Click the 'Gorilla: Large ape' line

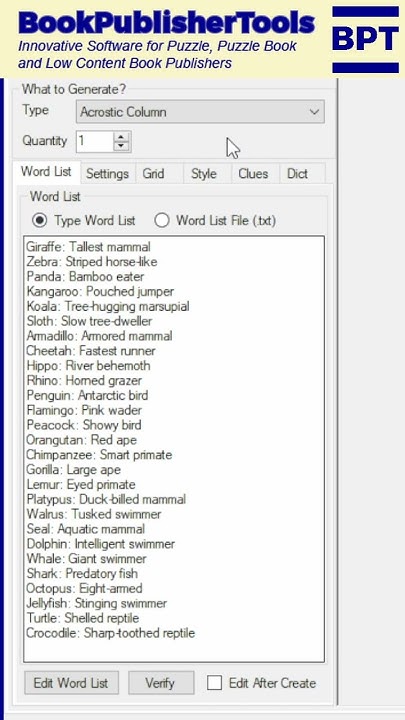[73, 470]
